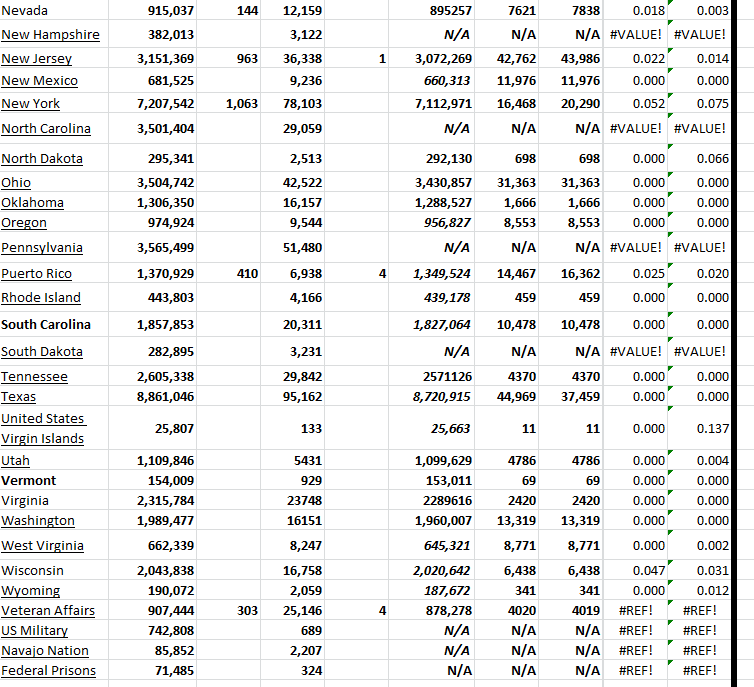This screenshot has width=754, height=687.
Task: Open the South Dakota link
Action: [x=42, y=352]
